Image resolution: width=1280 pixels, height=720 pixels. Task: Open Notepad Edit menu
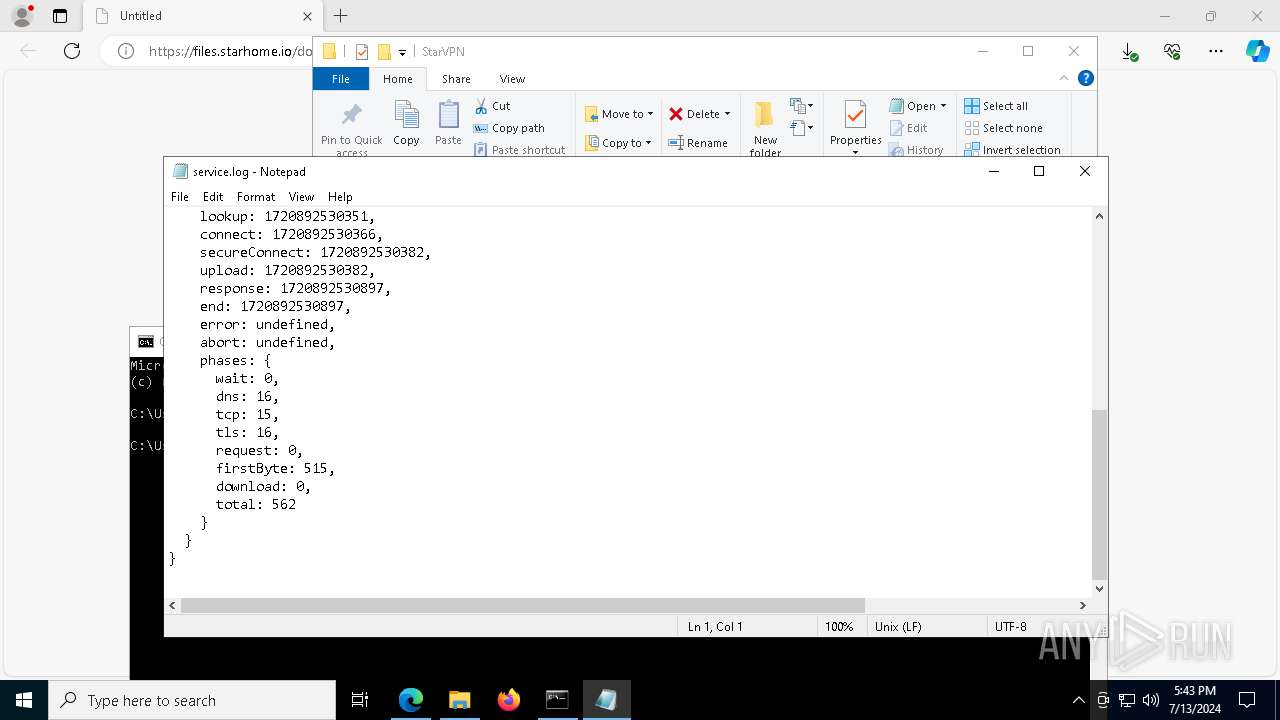(213, 197)
